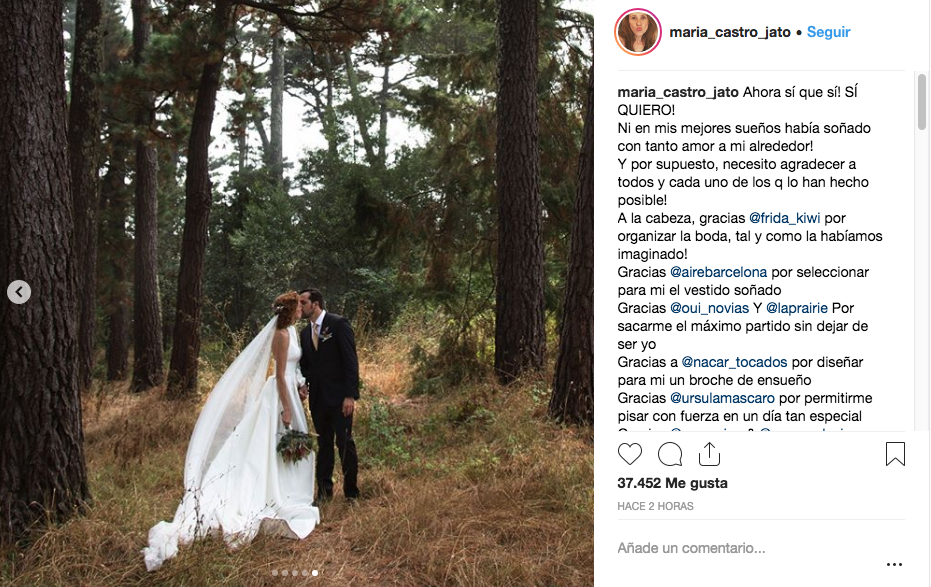Open the @laprairie mention
The width and height of the screenshot is (931, 587).
pos(797,308)
